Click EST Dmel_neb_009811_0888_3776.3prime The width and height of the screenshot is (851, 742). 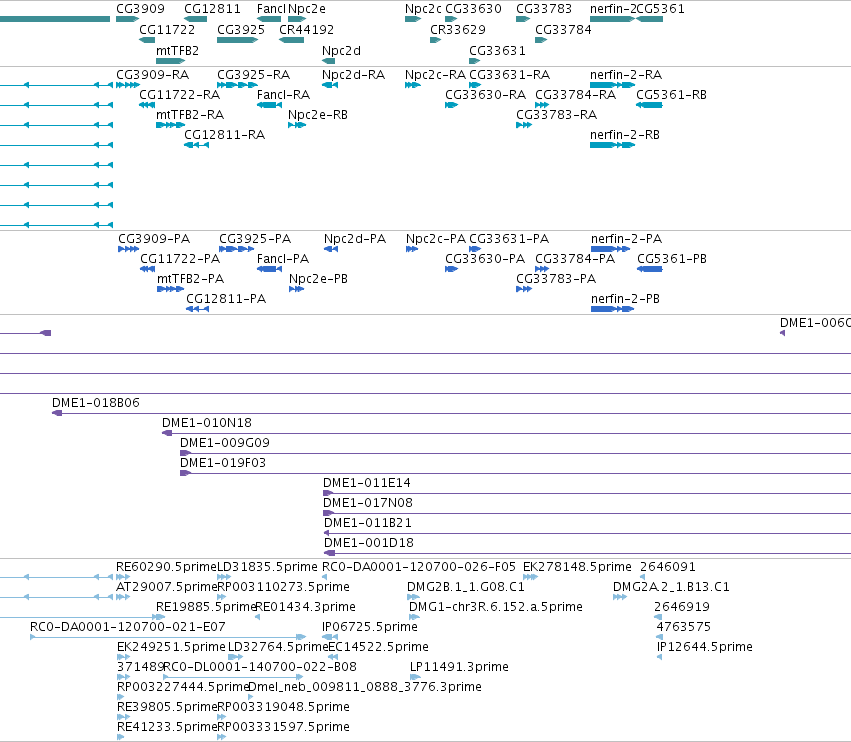(x=250, y=697)
